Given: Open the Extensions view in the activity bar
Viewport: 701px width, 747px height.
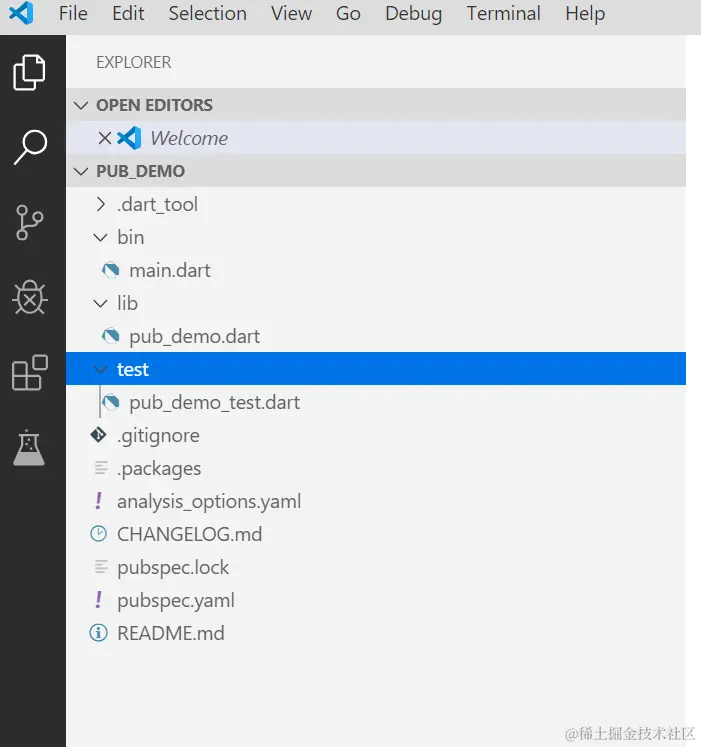Looking at the screenshot, I should tap(30, 373).
